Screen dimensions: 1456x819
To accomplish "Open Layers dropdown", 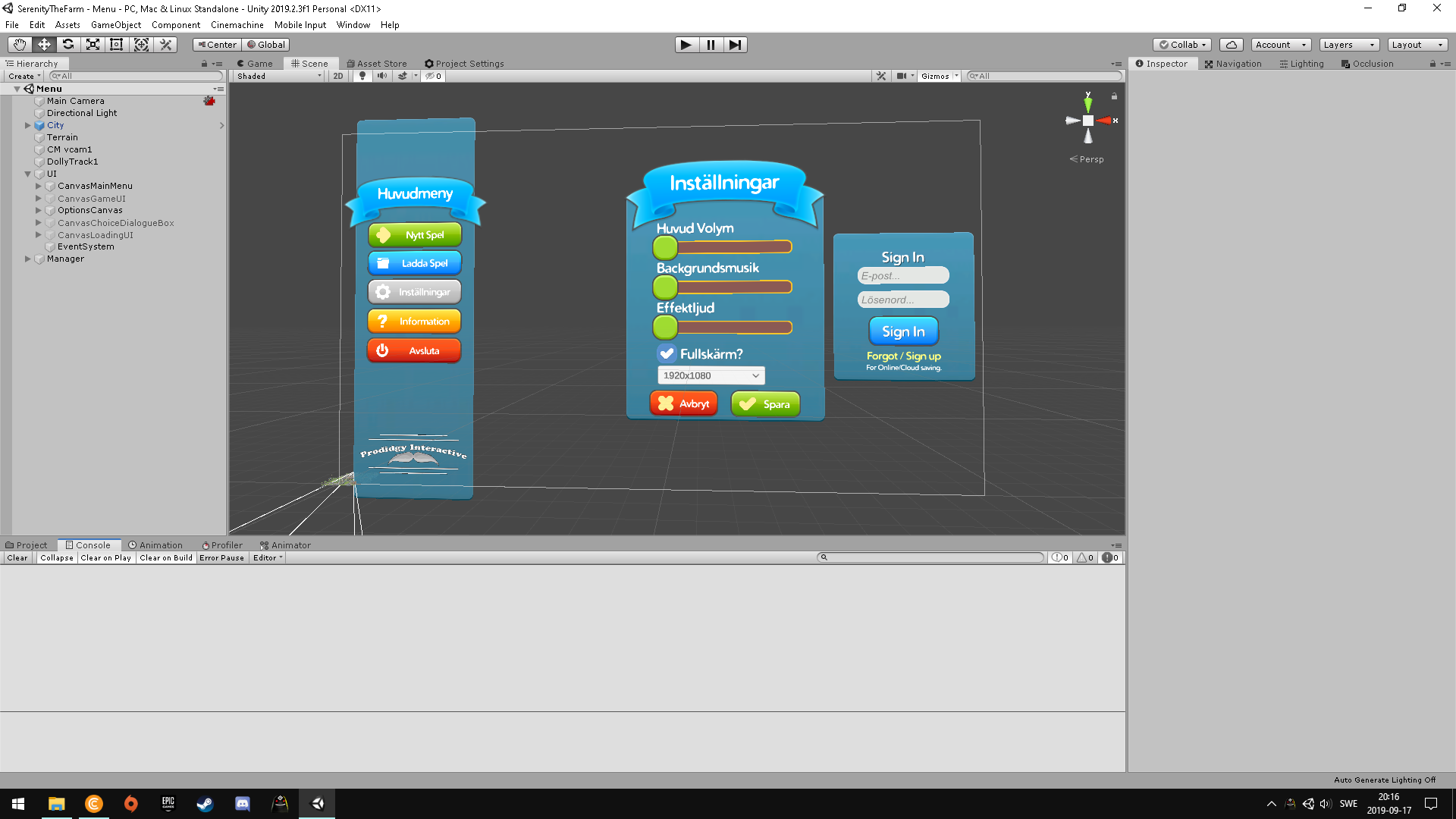I will (1349, 45).
